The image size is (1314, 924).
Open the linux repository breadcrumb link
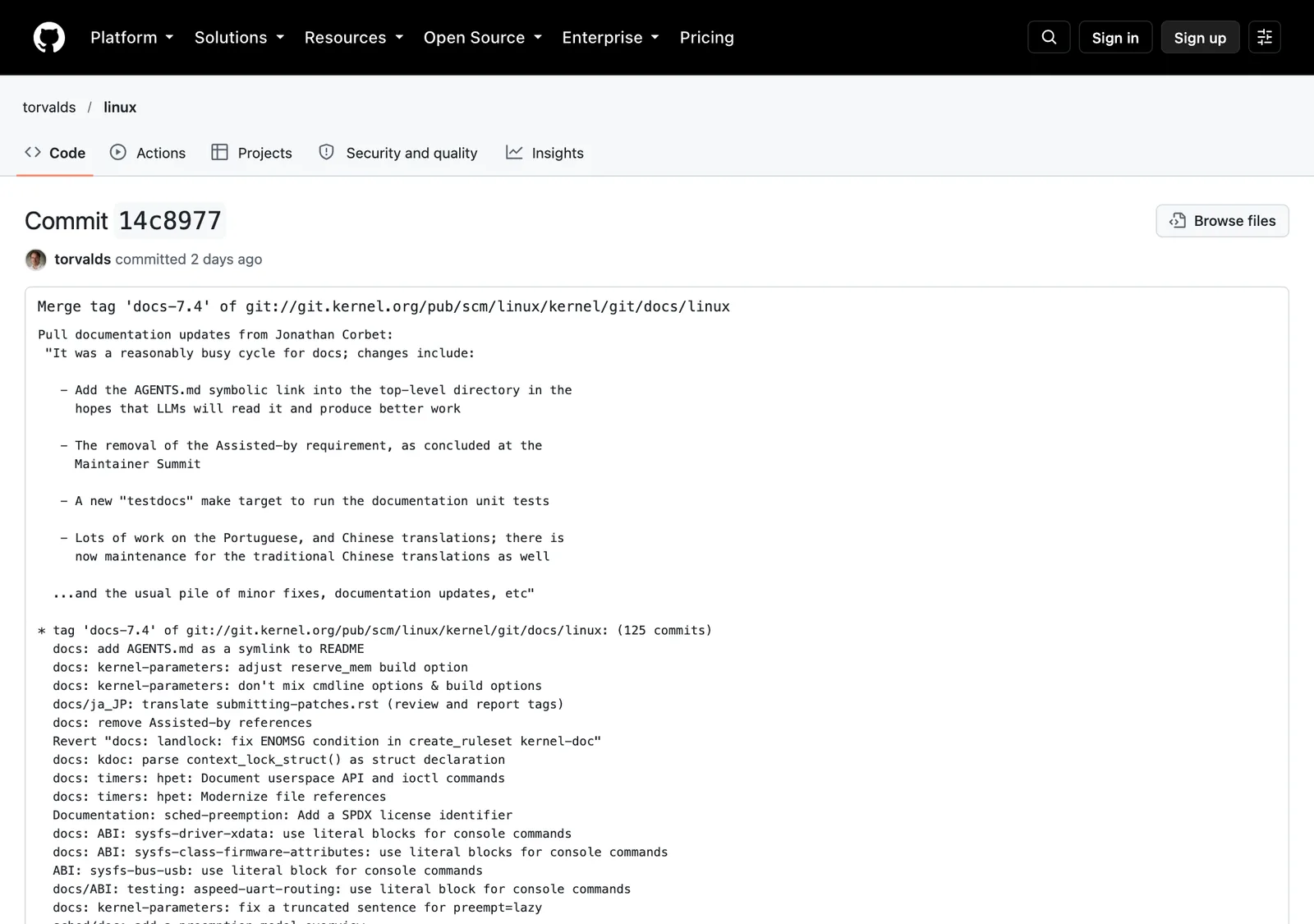(x=120, y=108)
